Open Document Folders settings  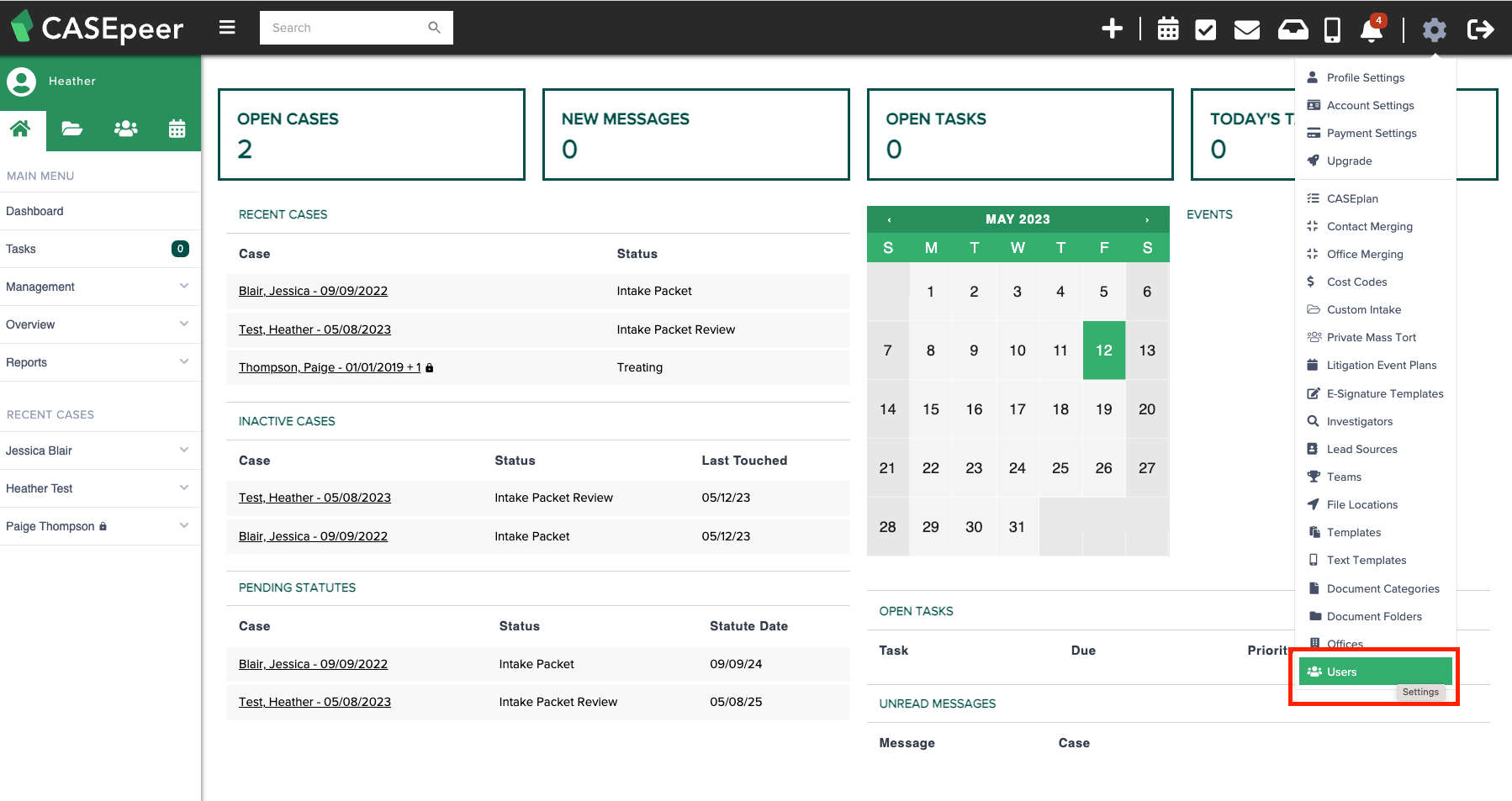pyautogui.click(x=1376, y=616)
